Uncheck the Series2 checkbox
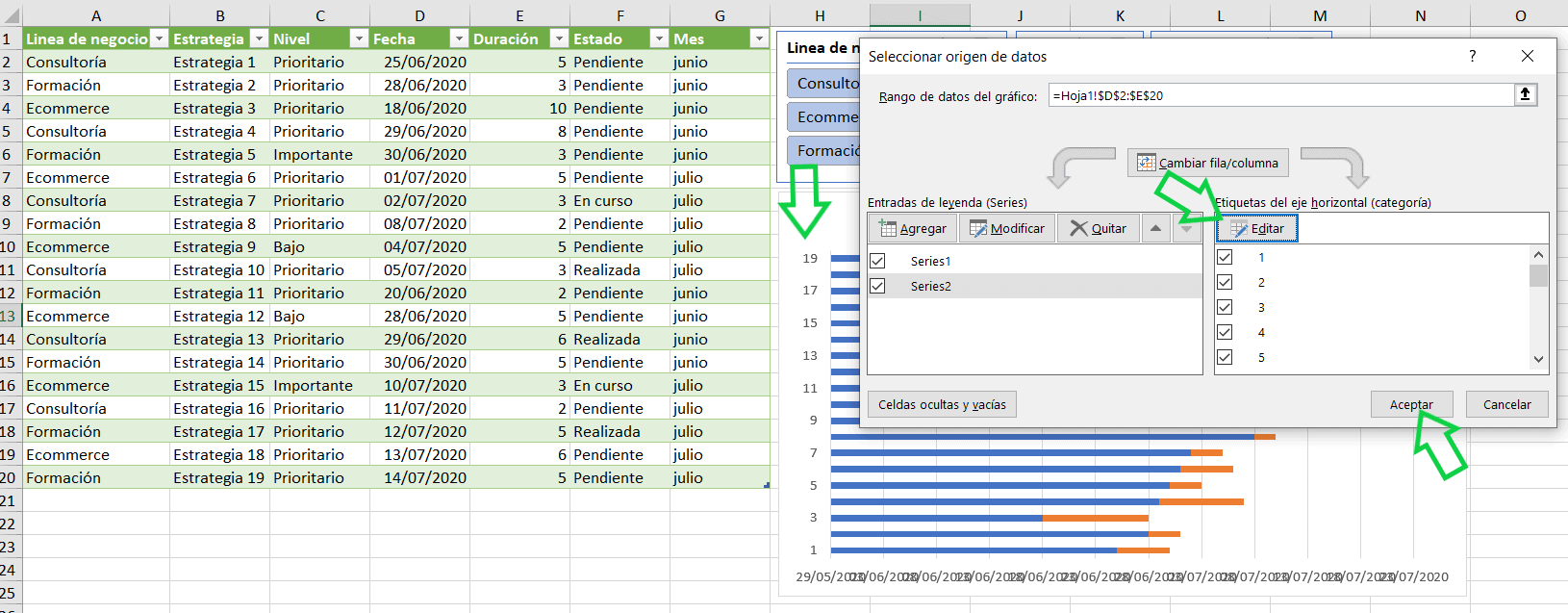Image resolution: width=1568 pixels, height=613 pixels. (877, 286)
